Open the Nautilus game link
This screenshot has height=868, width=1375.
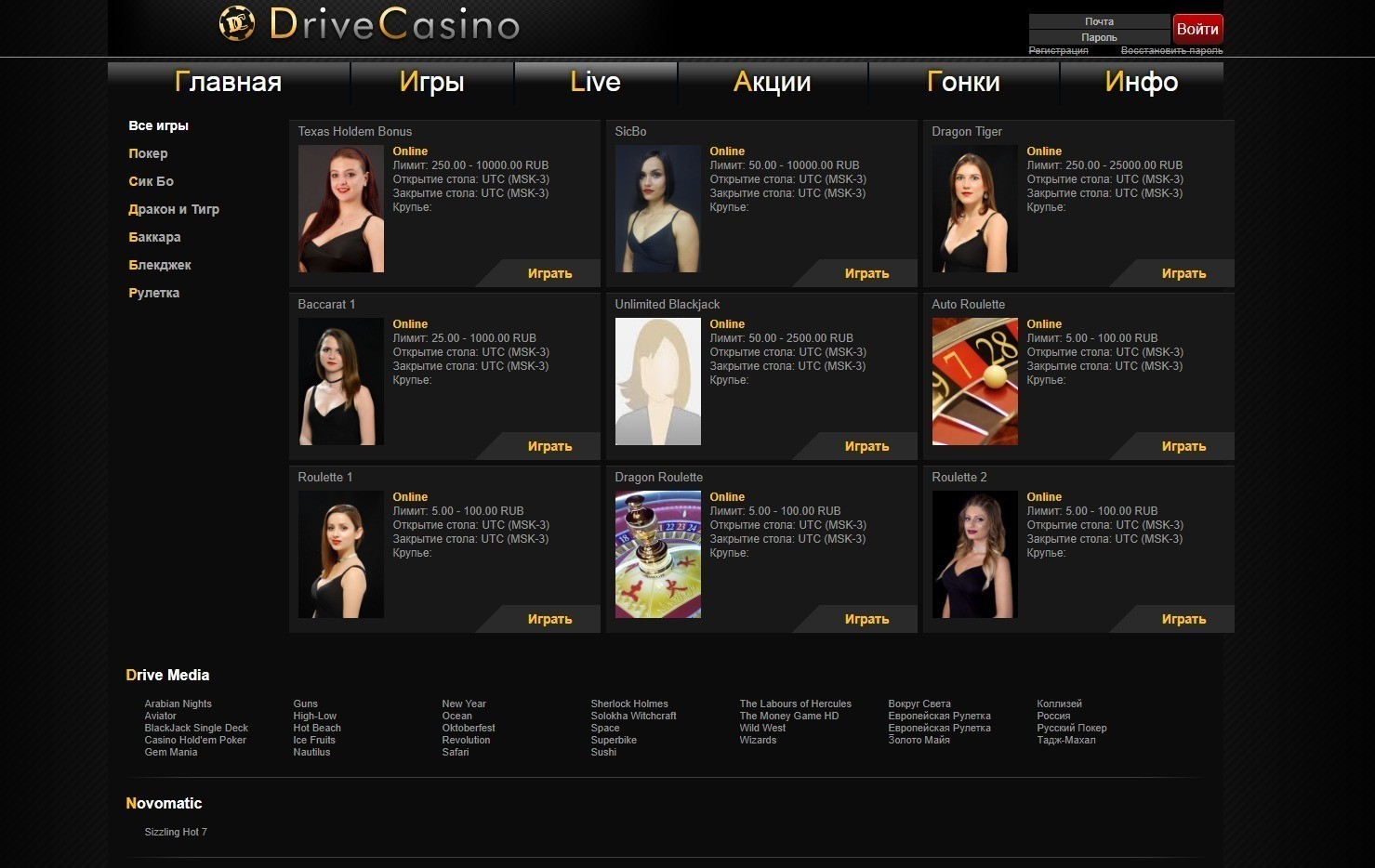(311, 752)
